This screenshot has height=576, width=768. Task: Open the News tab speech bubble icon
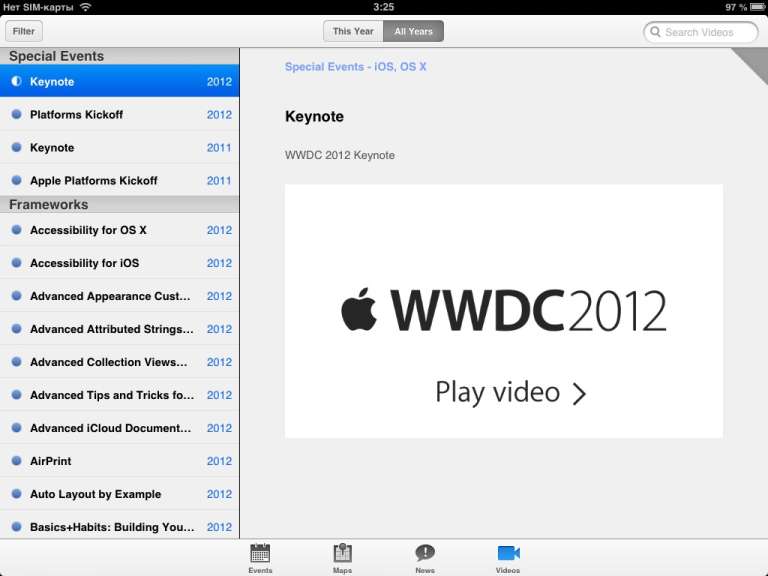(x=425, y=553)
